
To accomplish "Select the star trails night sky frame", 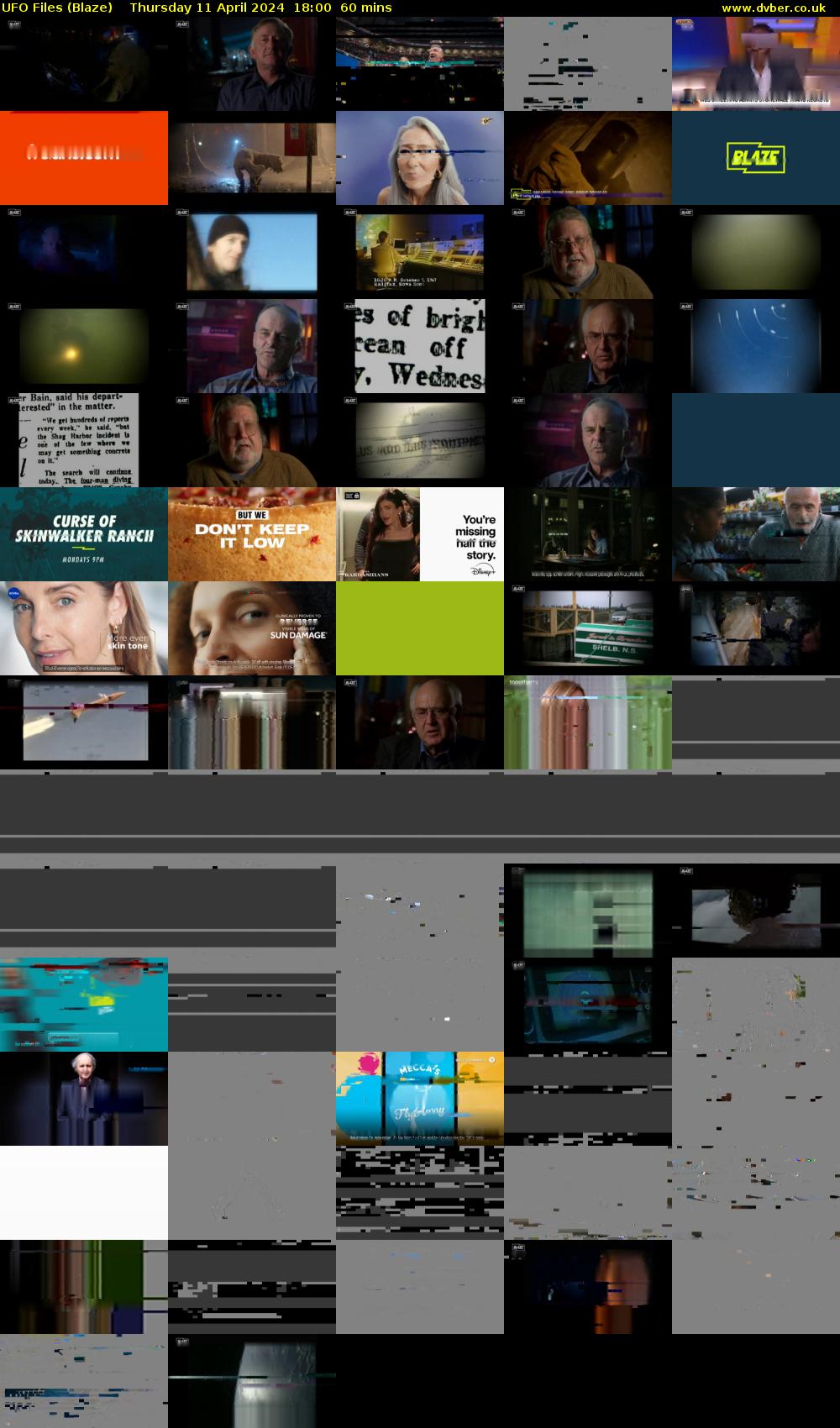I will pos(756,346).
